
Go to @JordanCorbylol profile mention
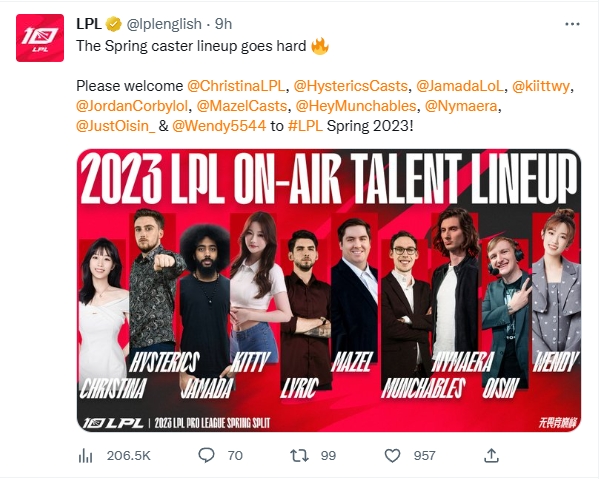(132, 106)
